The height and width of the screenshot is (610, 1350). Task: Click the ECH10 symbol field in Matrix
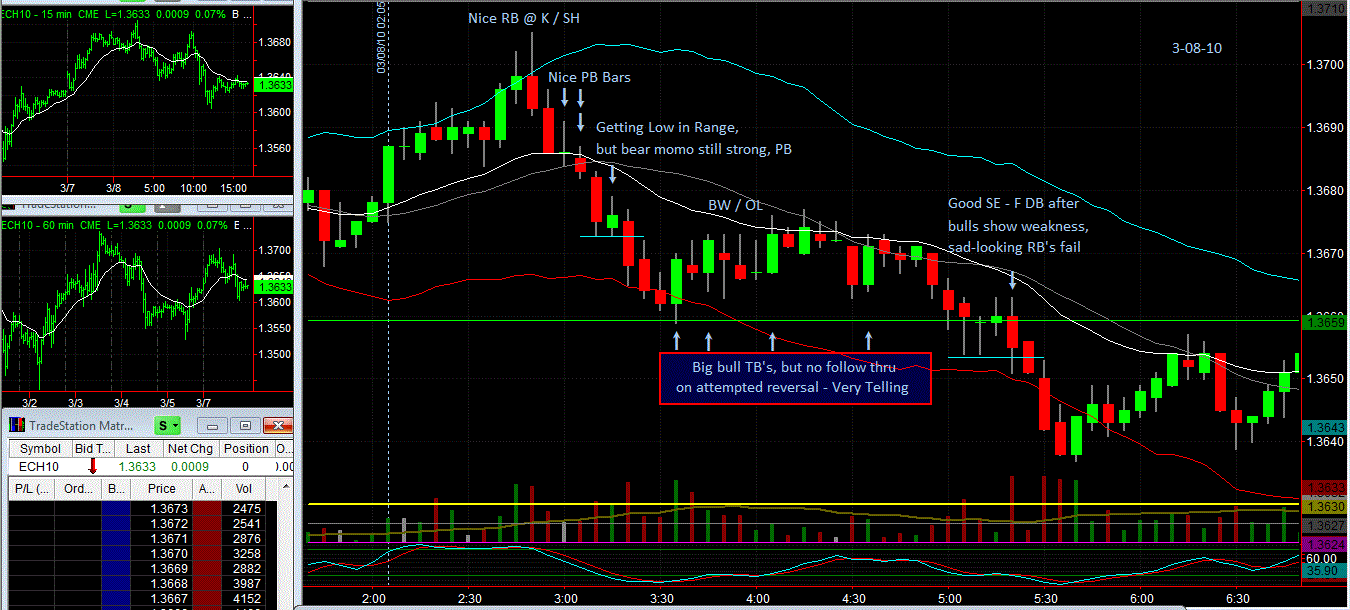[x=40, y=467]
